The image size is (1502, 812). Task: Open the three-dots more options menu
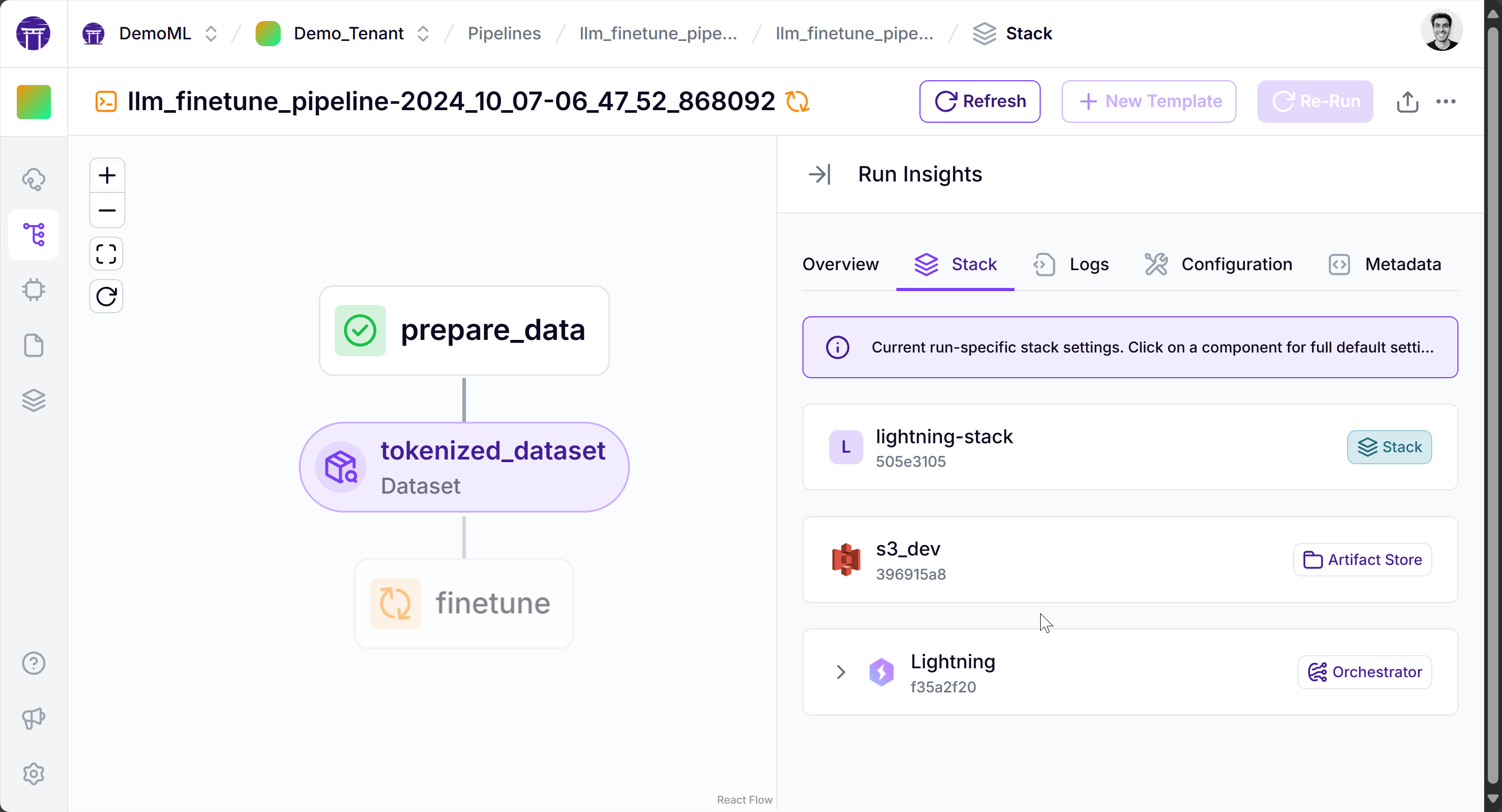(x=1445, y=101)
